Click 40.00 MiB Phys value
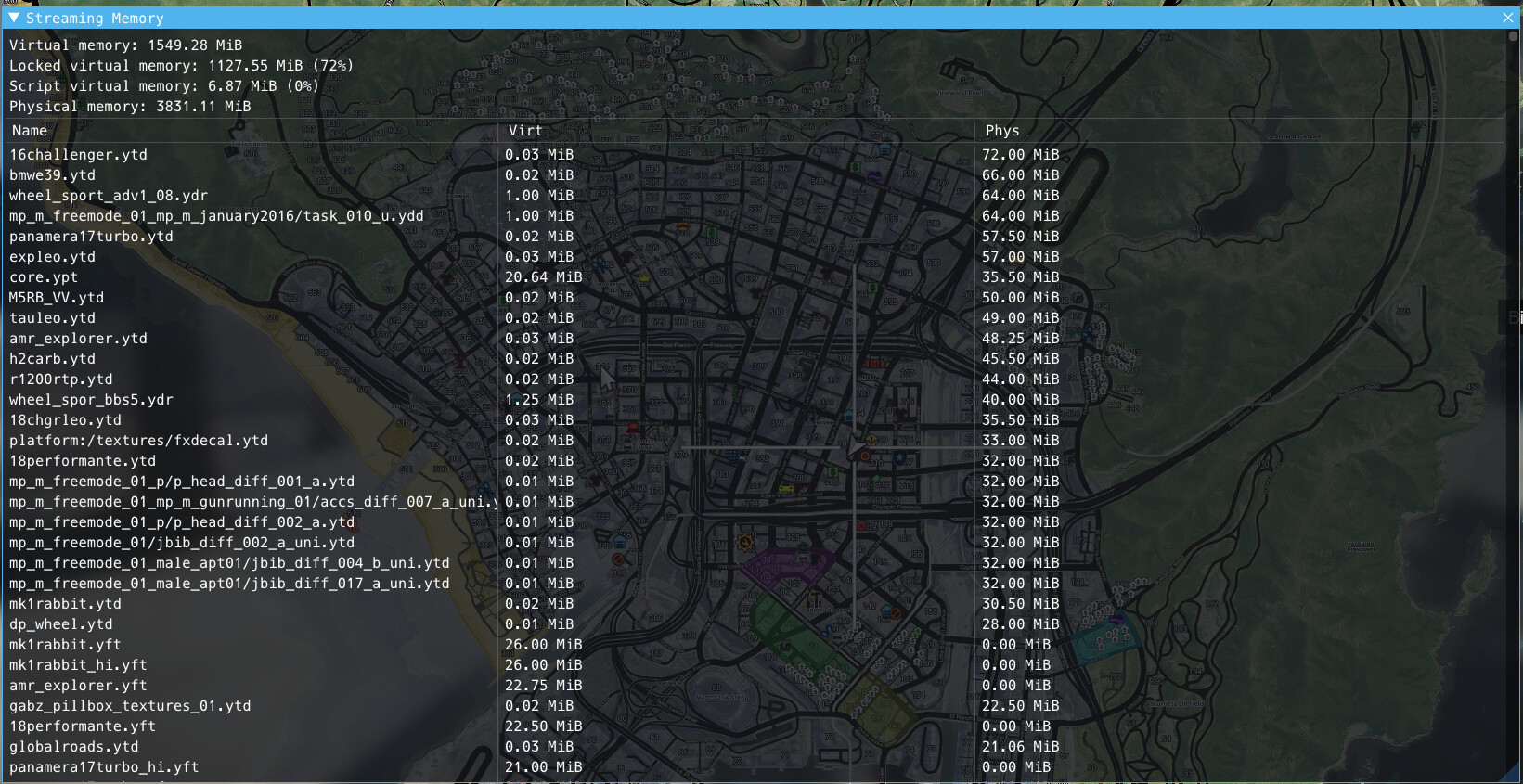 point(1021,400)
